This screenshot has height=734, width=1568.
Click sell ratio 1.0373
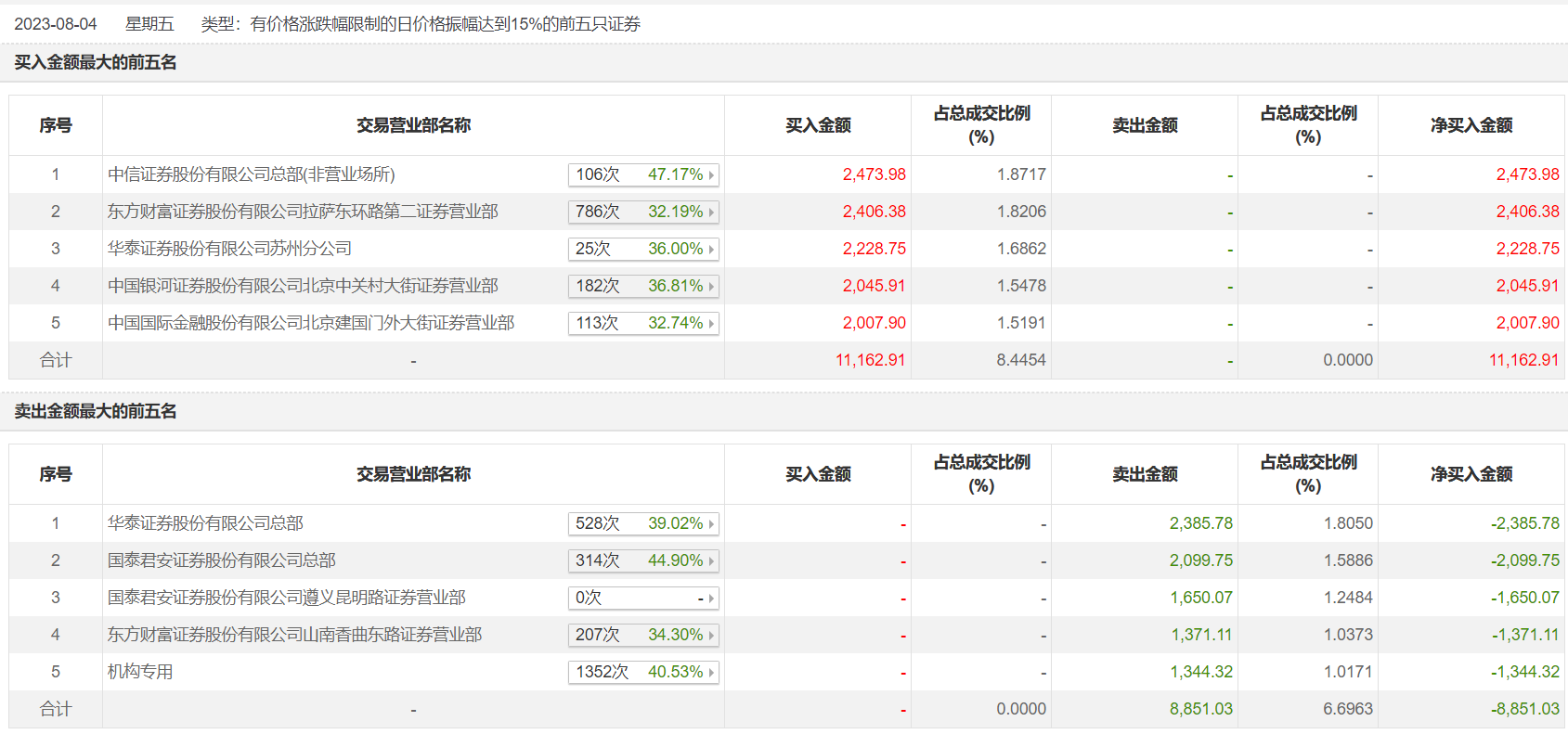click(1348, 635)
